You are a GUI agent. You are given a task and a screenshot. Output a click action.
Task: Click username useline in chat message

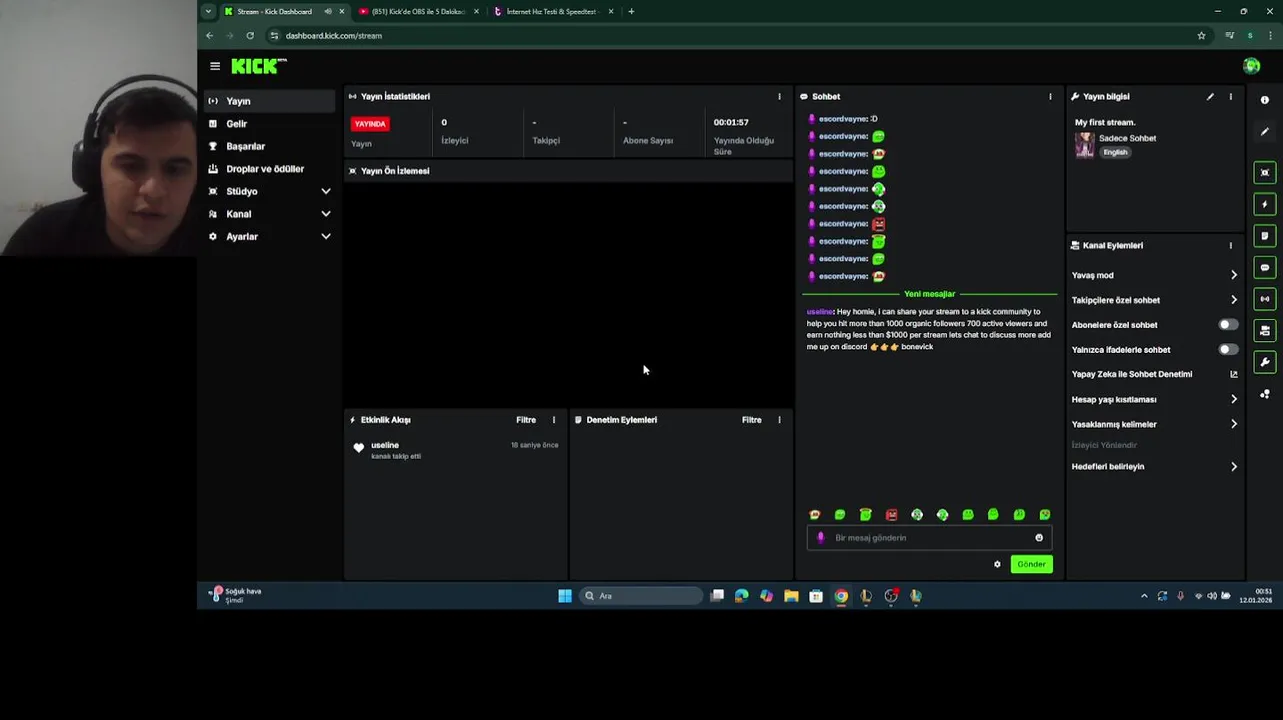coord(820,312)
